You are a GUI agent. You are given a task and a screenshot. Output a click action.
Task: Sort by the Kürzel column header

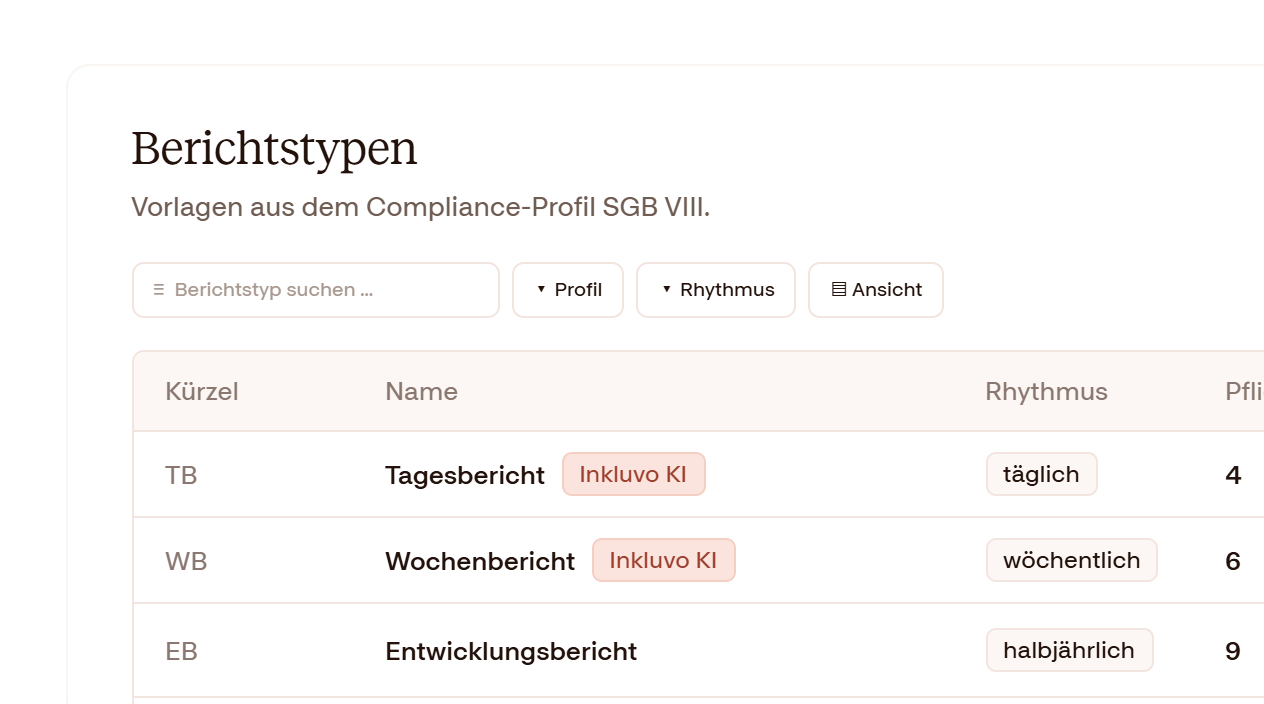click(x=202, y=391)
